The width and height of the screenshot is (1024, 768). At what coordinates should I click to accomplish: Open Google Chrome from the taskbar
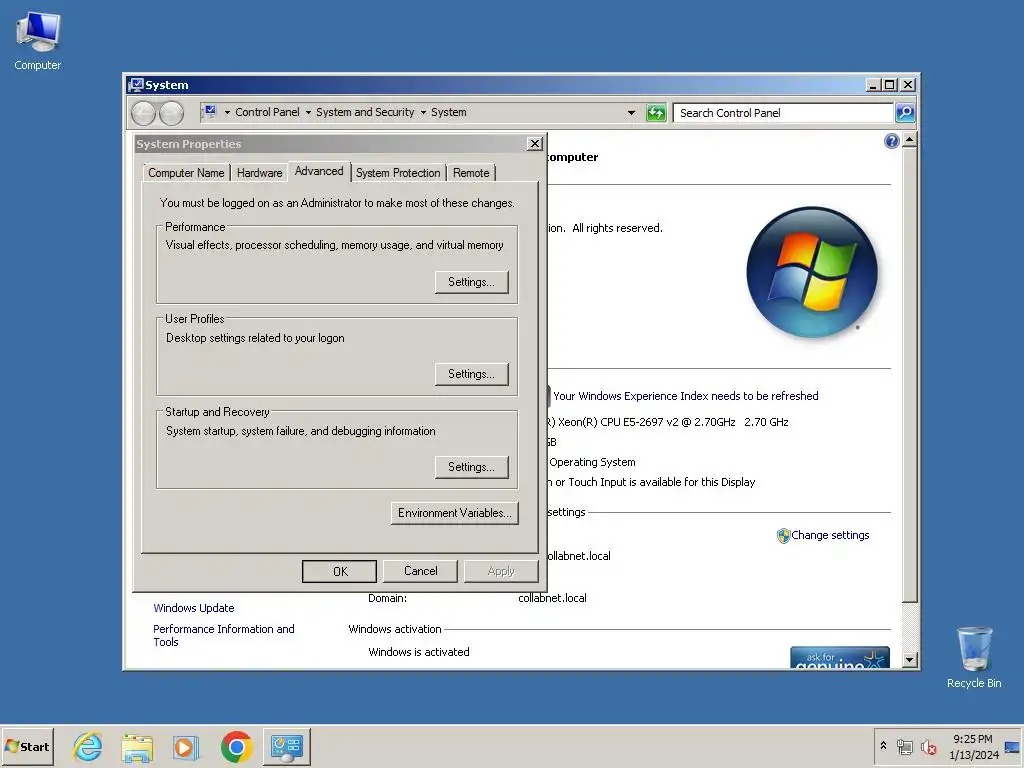pos(236,746)
